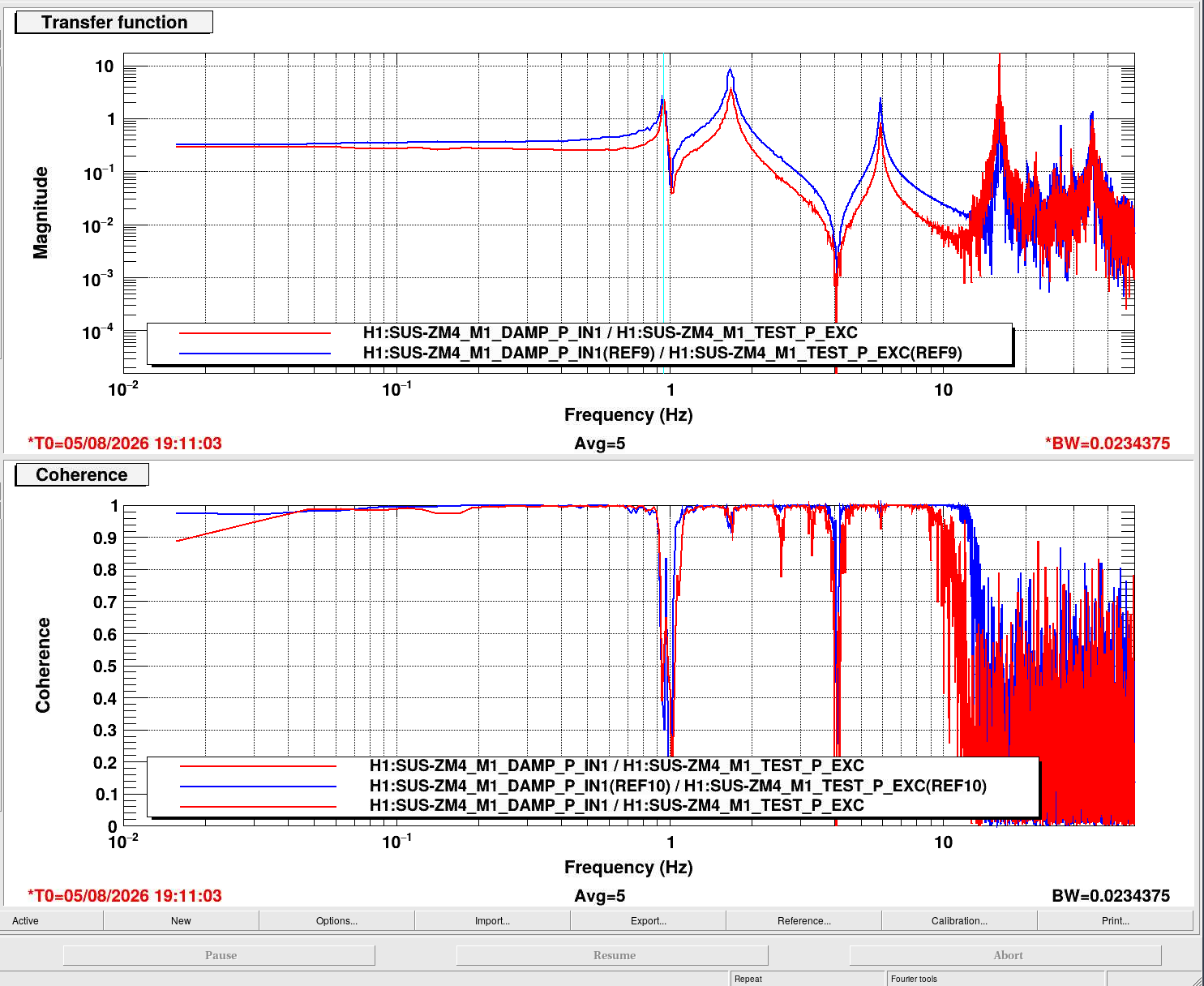
Task: Select the REF10 coherence legend entry
Action: [x=678, y=785]
